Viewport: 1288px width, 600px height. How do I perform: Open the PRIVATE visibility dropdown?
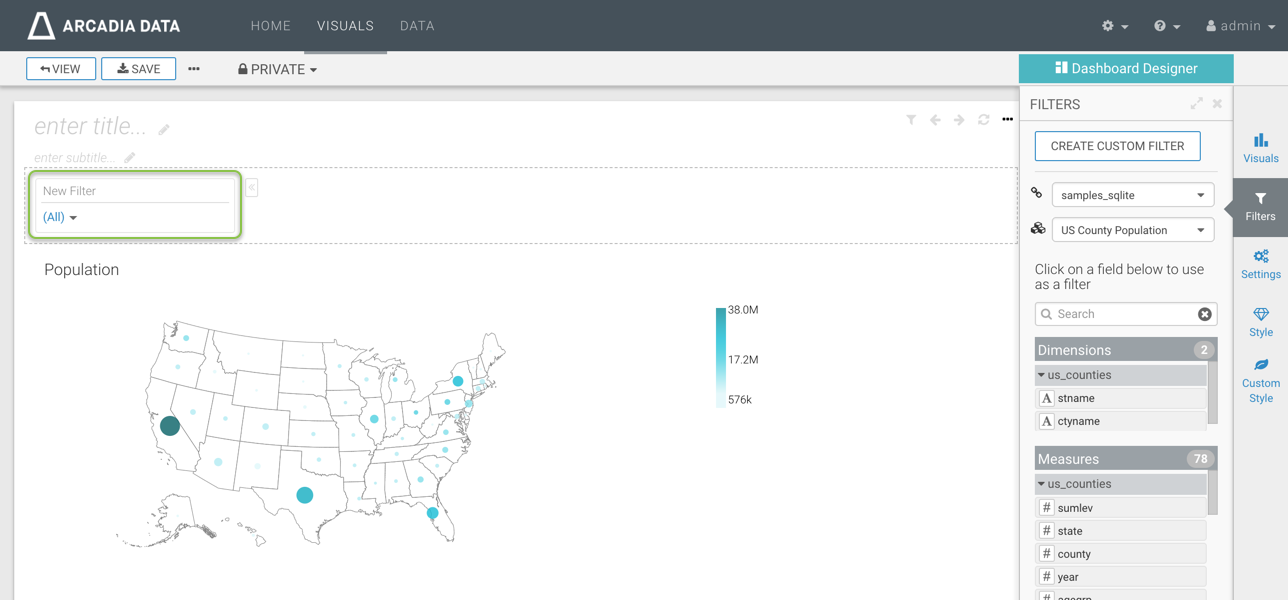(x=278, y=69)
